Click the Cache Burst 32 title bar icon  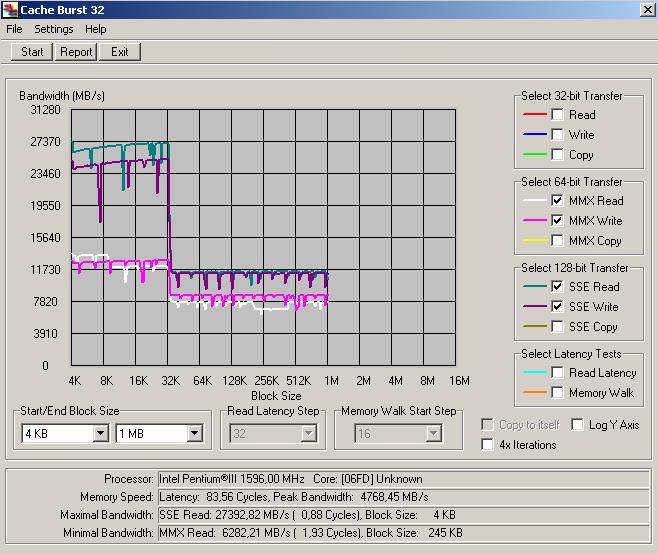click(x=10, y=10)
